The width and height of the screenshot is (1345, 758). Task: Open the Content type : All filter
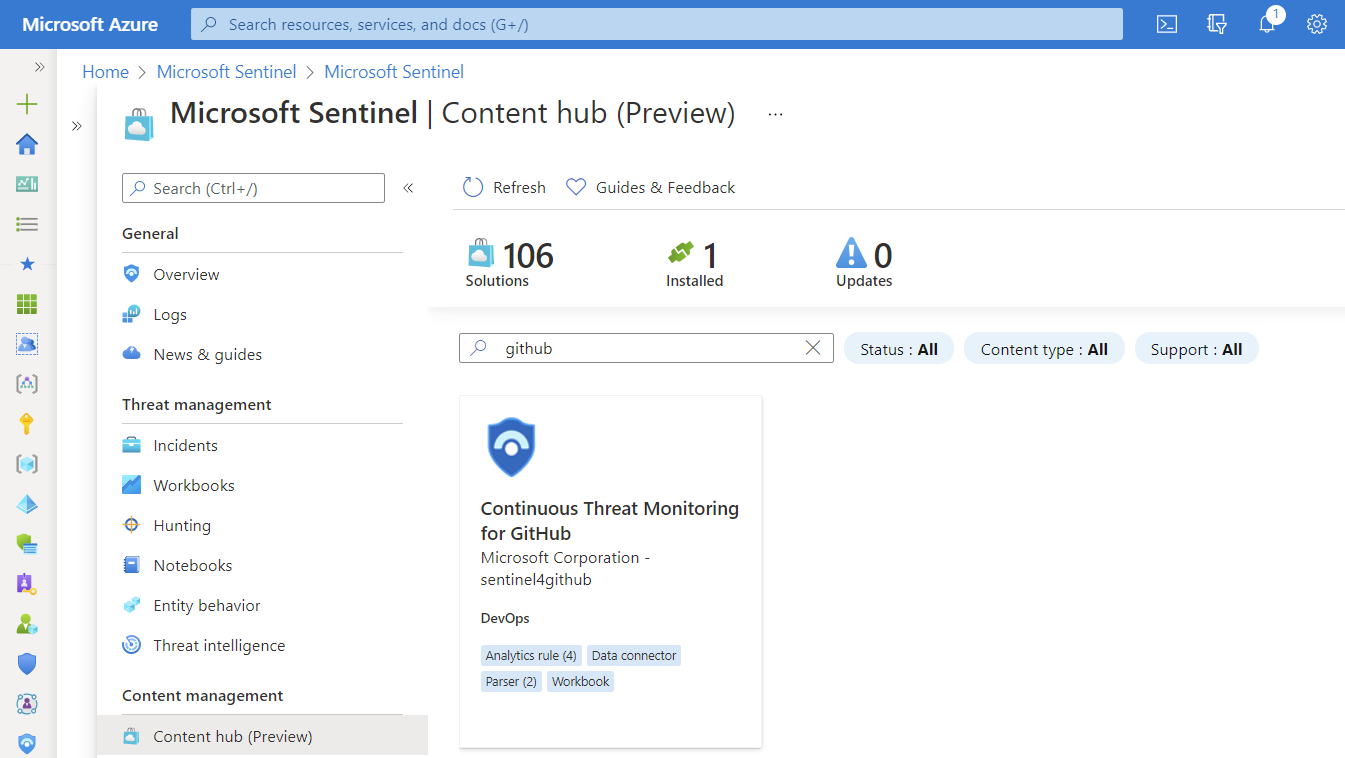(1044, 349)
